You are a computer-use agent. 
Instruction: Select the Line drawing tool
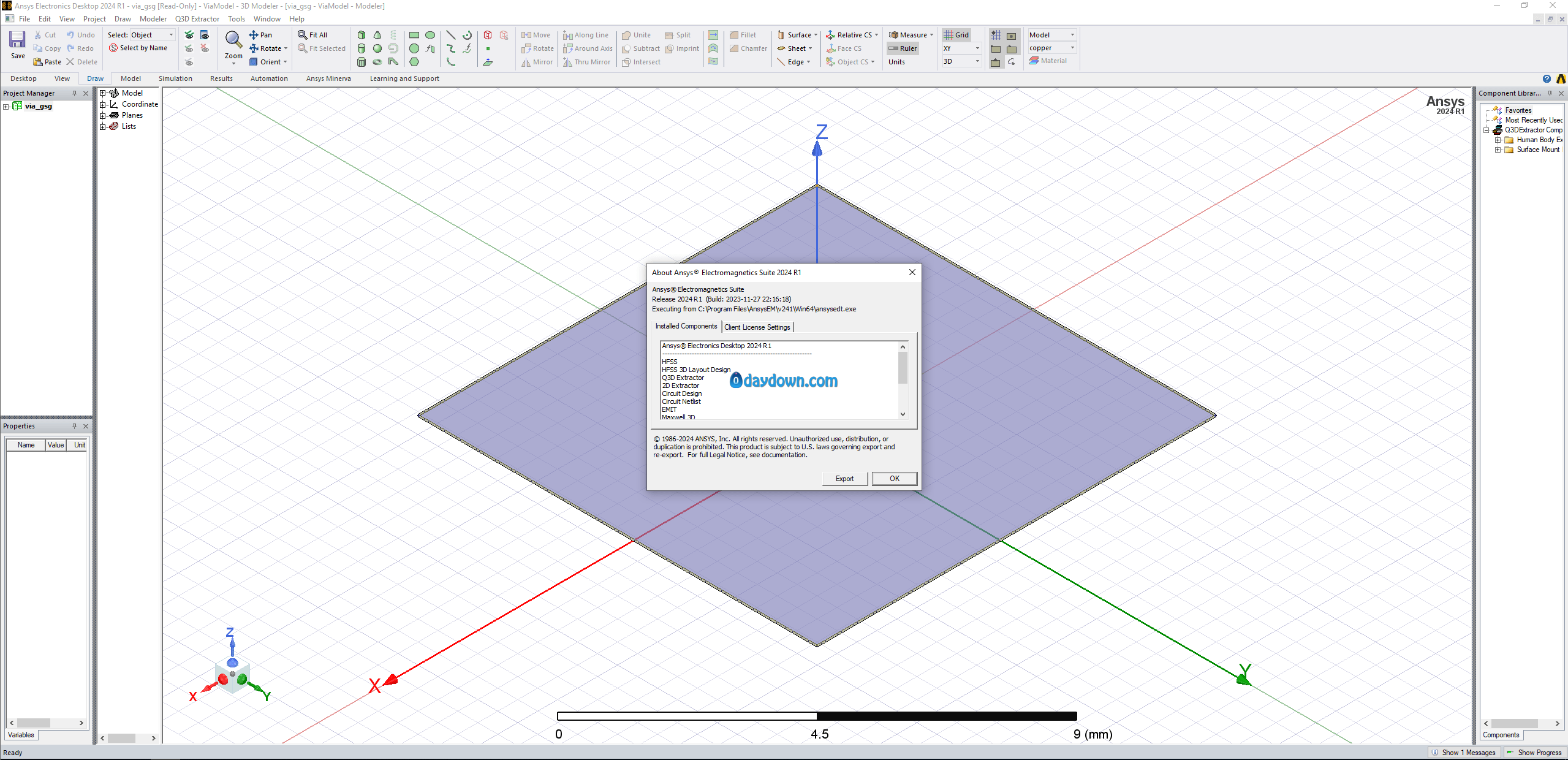point(451,35)
